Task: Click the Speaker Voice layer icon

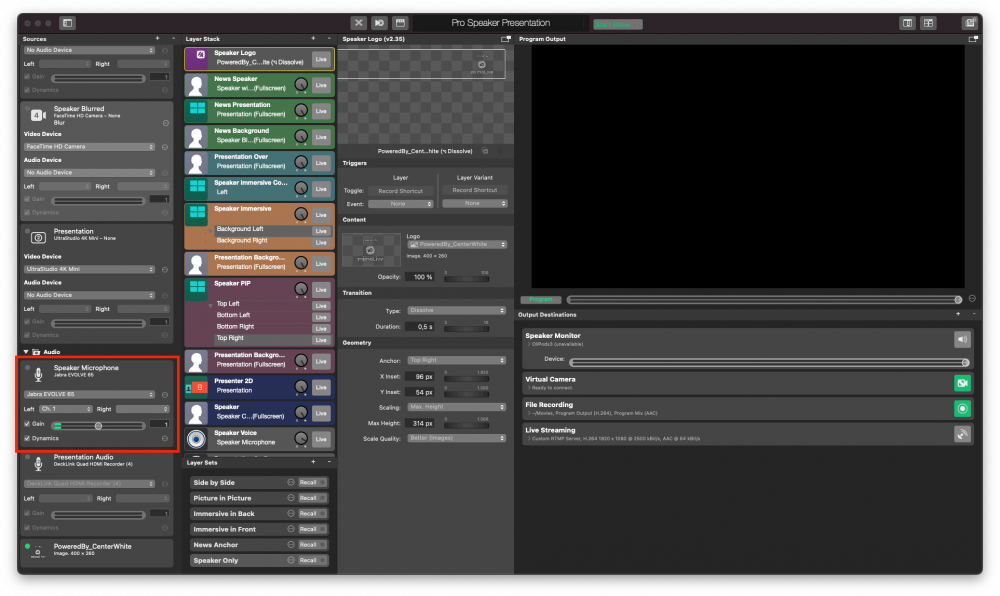Action: coord(196,439)
